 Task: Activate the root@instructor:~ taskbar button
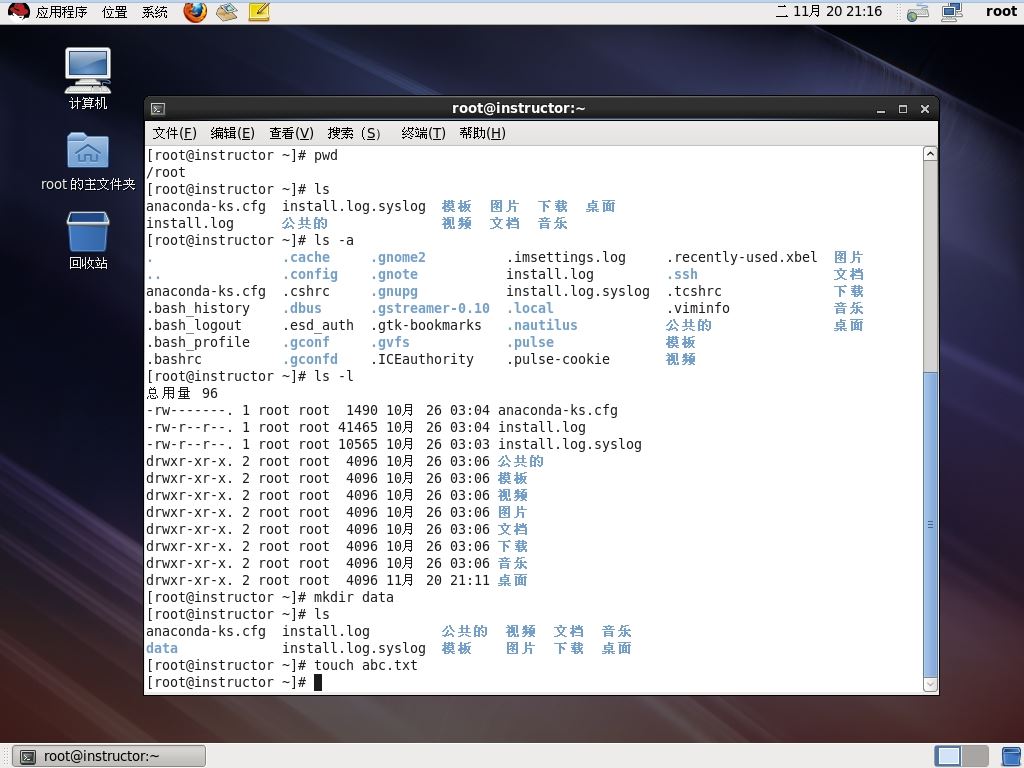109,756
